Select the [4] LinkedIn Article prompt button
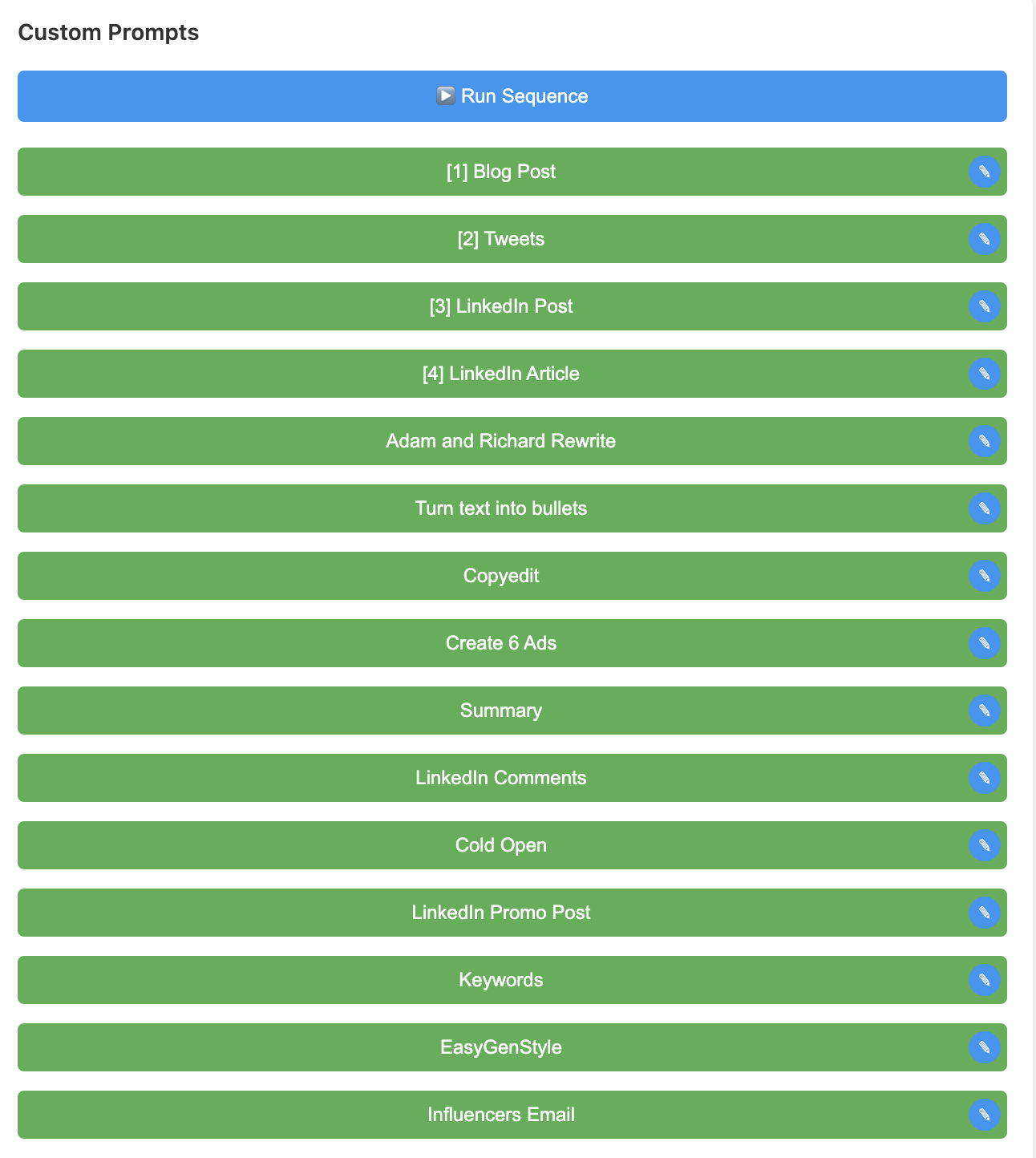This screenshot has height=1158, width=1036. tap(500, 374)
